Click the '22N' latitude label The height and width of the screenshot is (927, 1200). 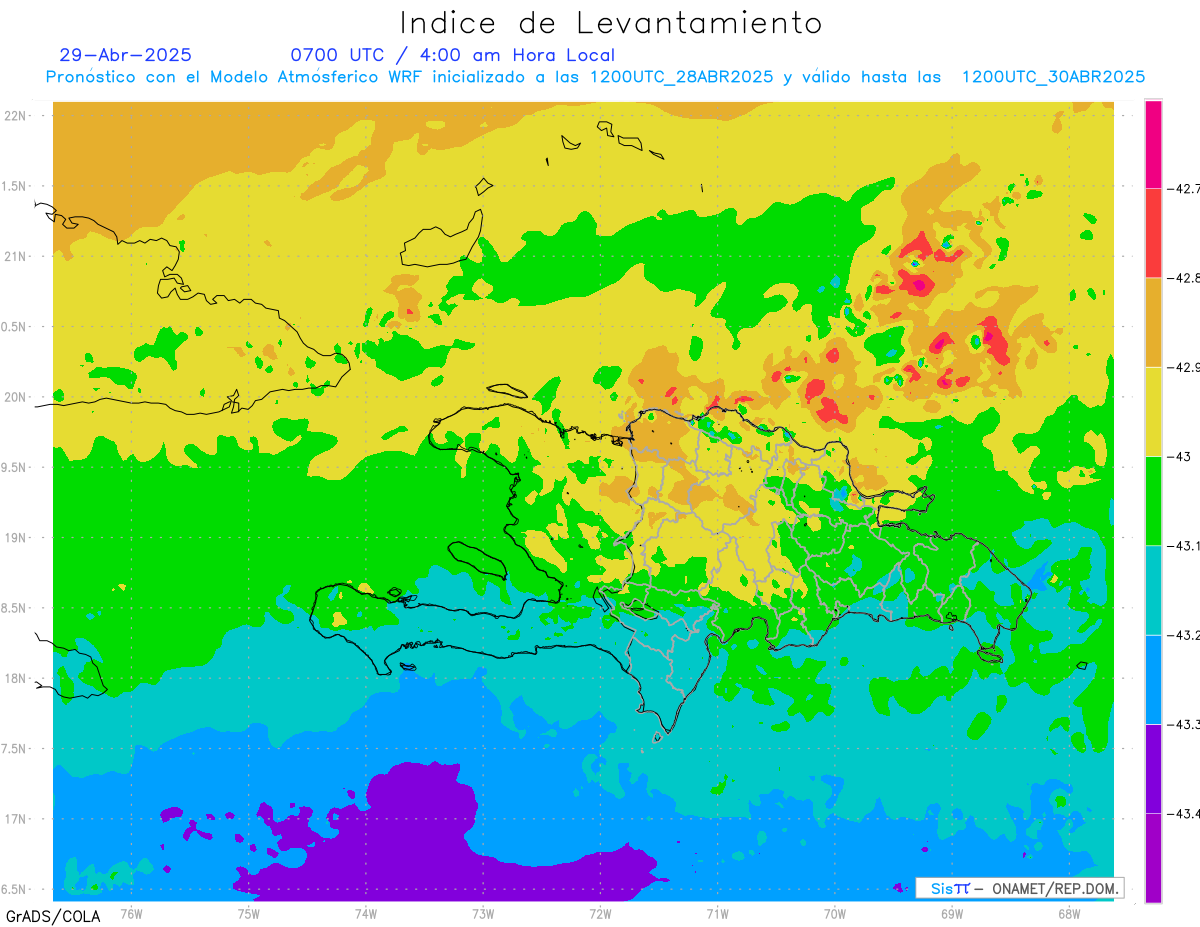coord(17,115)
